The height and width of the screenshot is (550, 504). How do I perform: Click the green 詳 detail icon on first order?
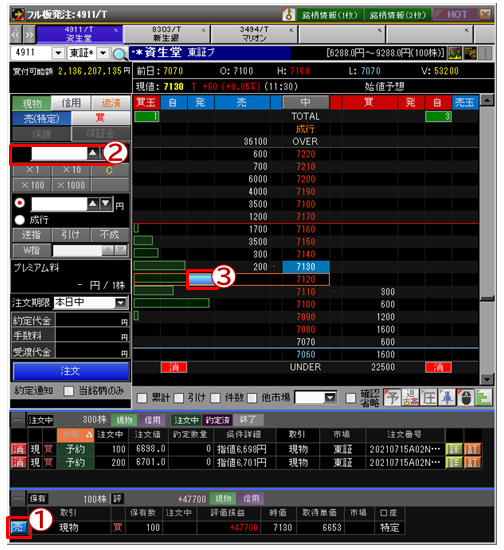point(453,449)
